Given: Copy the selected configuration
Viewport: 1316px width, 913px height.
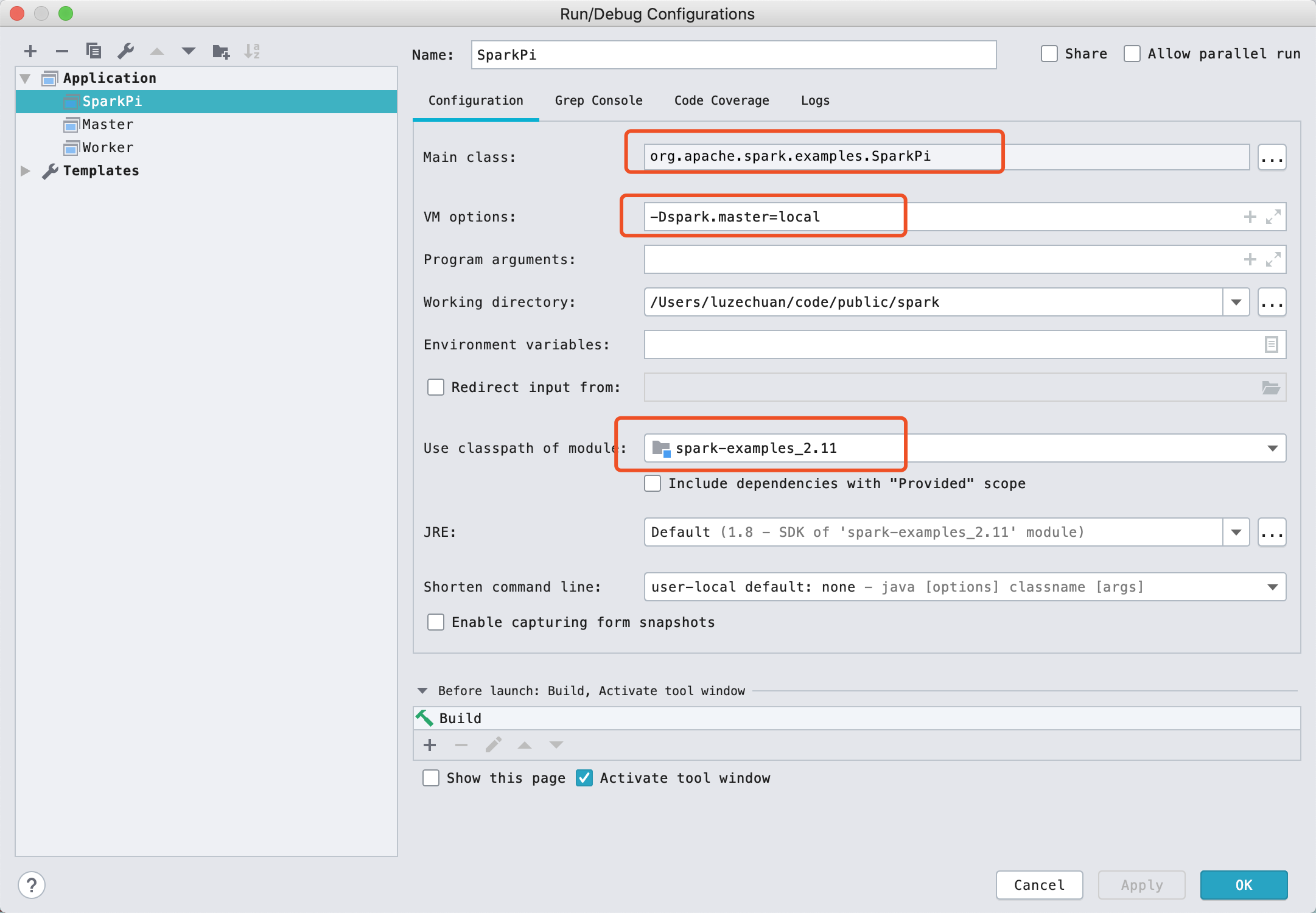Looking at the screenshot, I should (x=94, y=51).
